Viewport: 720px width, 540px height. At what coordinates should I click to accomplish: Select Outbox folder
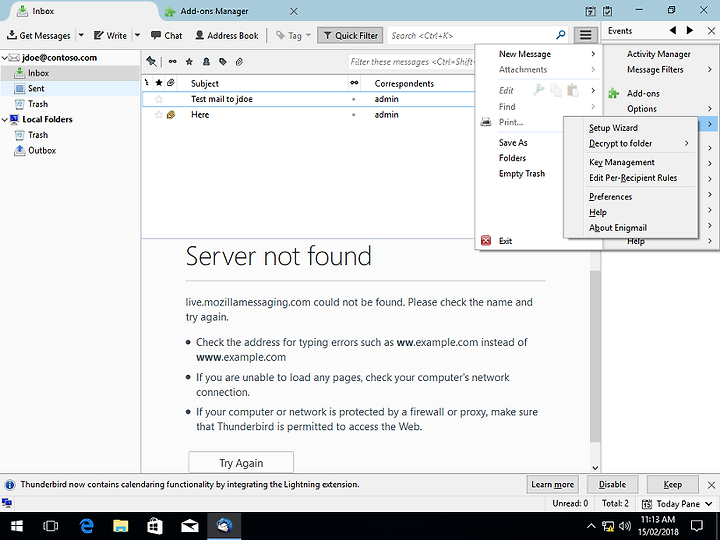[x=70, y=150]
